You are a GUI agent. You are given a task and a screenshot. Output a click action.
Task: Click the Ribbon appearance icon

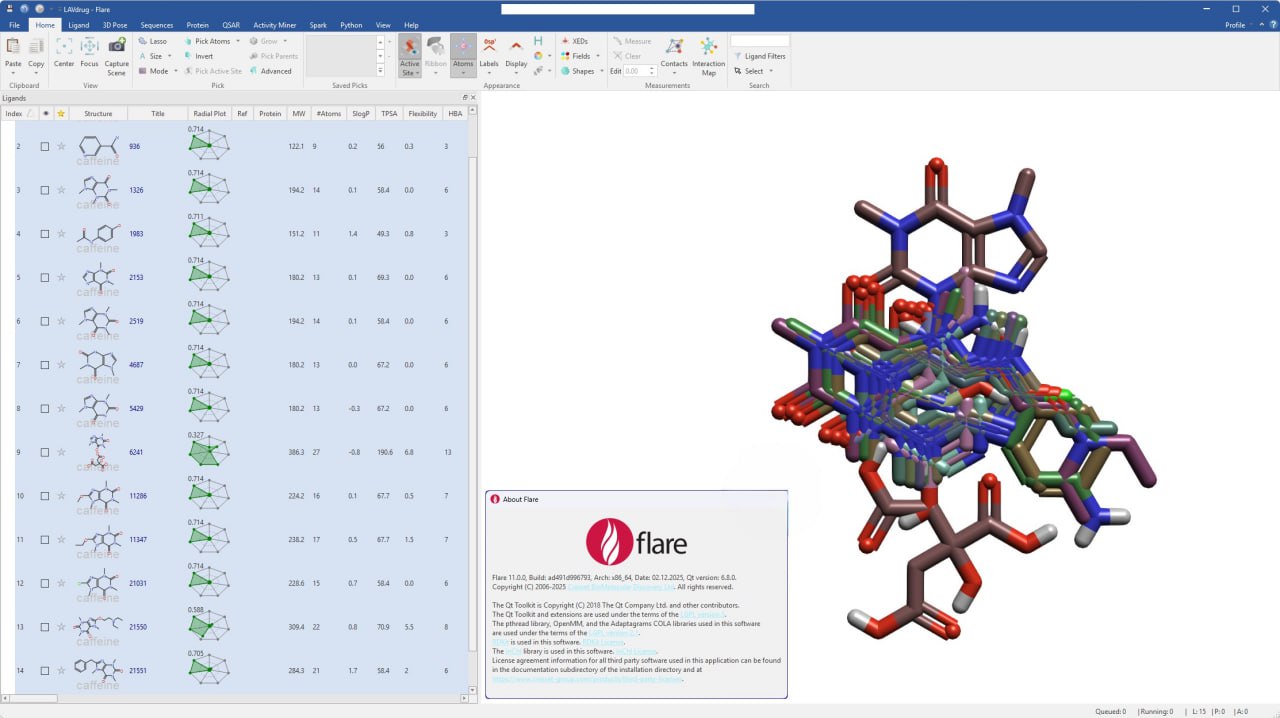[436, 46]
